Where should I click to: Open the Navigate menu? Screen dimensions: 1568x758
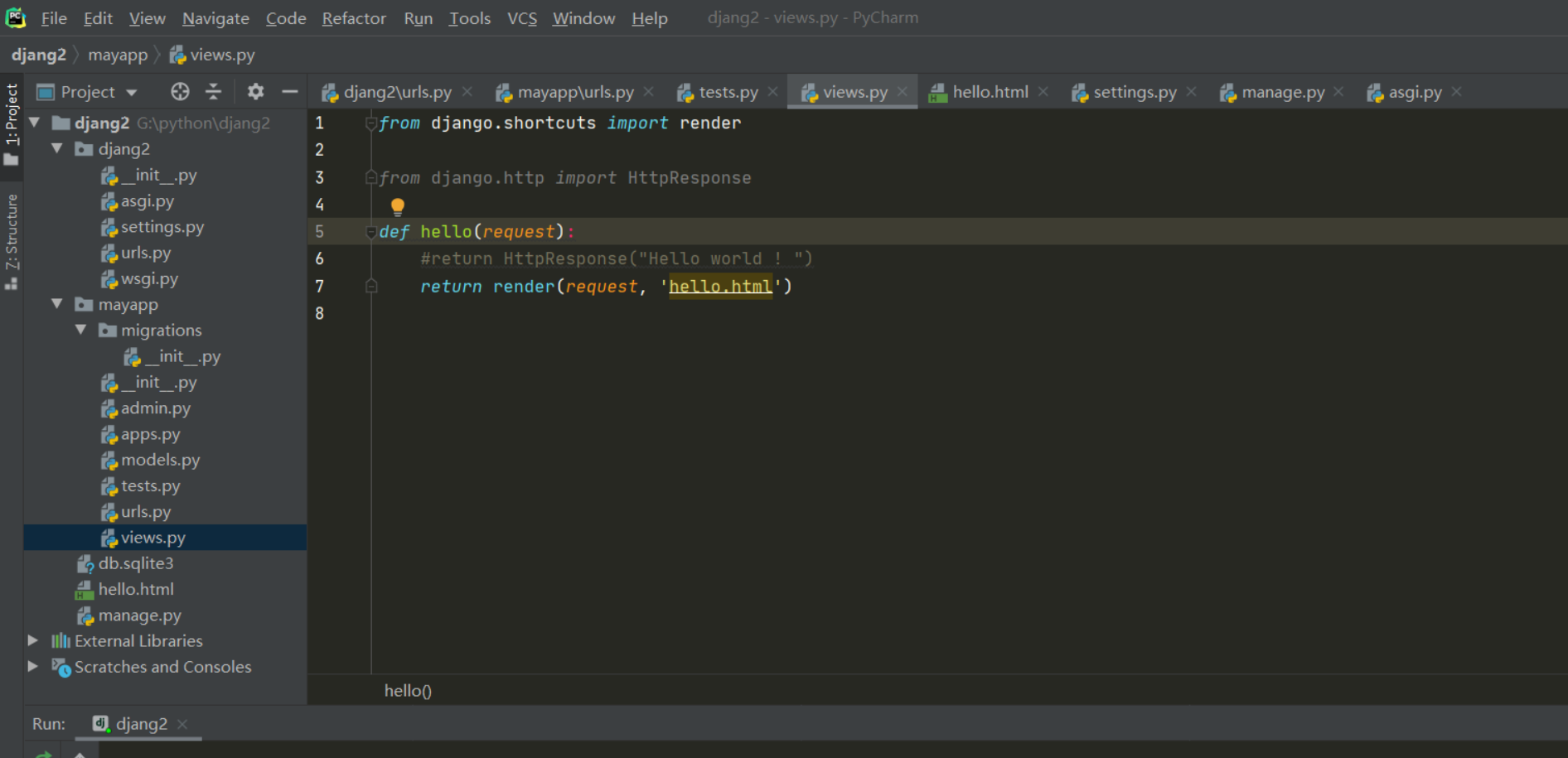click(x=215, y=18)
